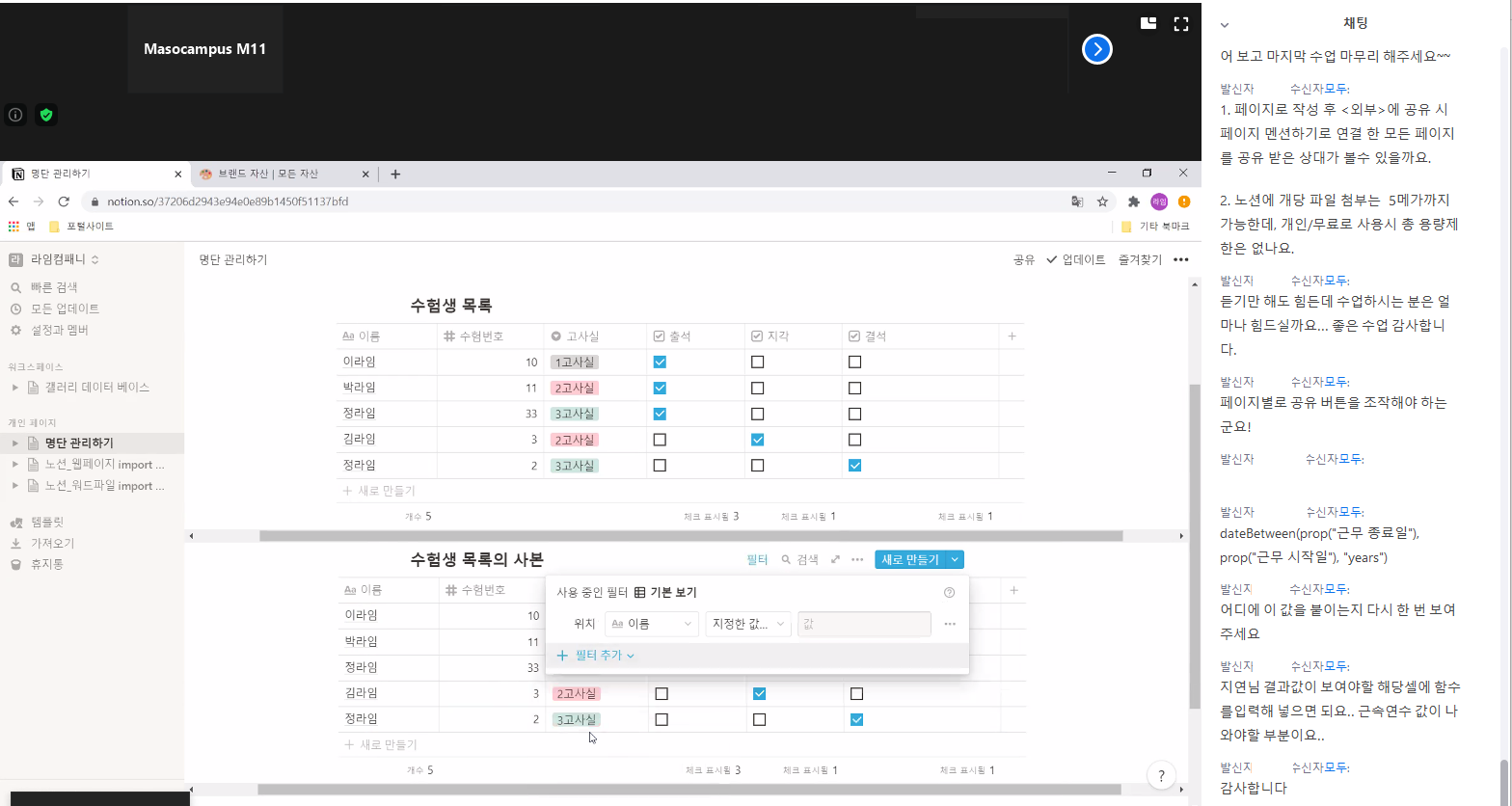The width and height of the screenshot is (1512, 806).
Task: Click the filter value input field
Action: coord(864,624)
